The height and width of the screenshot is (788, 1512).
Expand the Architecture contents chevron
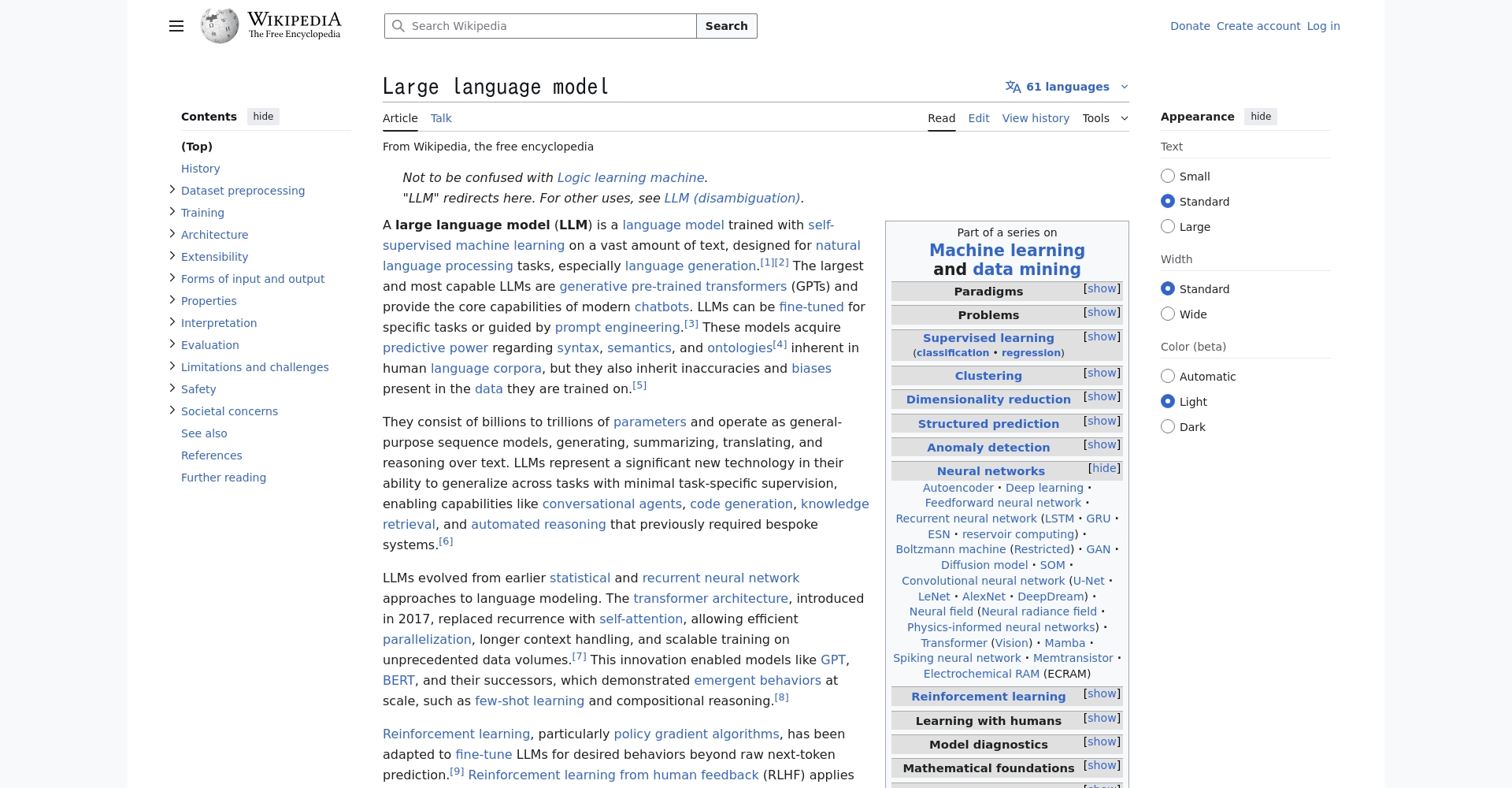coord(172,234)
